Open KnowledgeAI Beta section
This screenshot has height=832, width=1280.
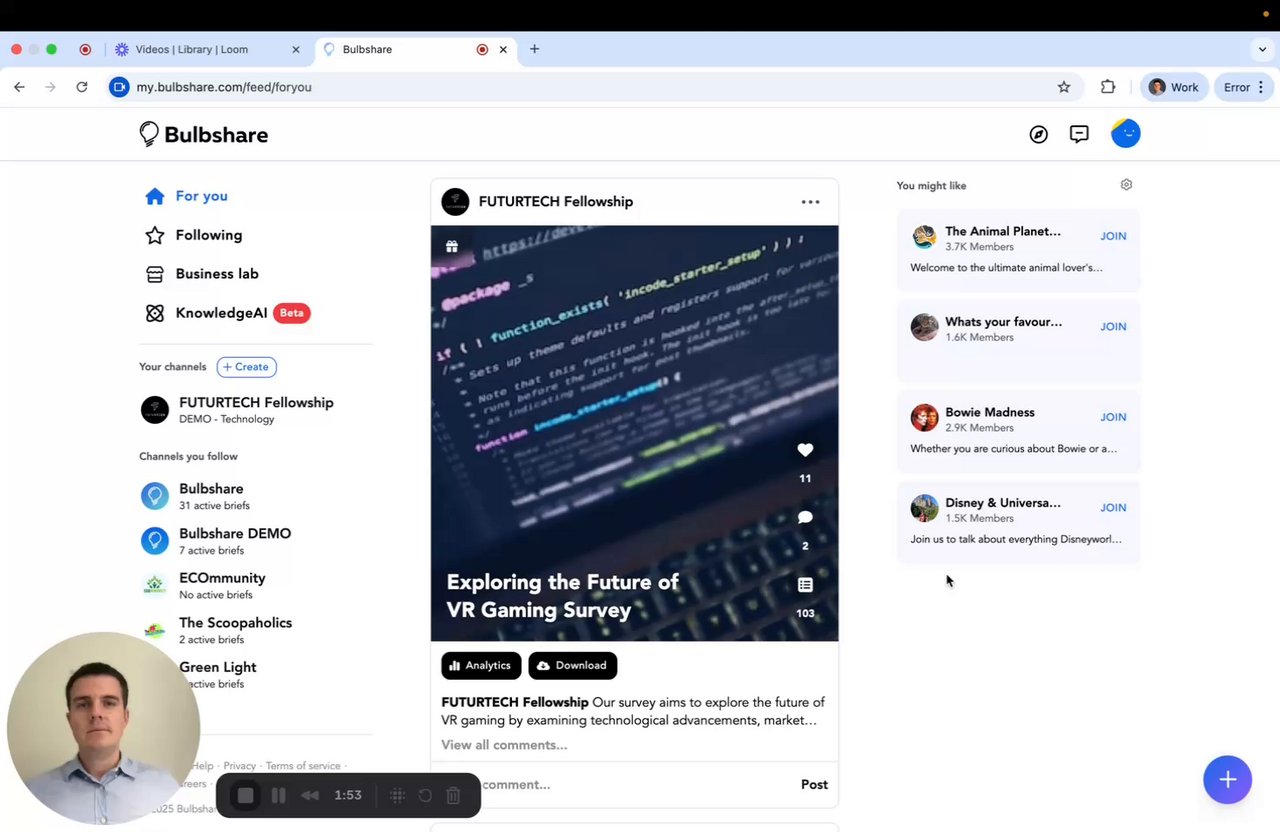(228, 313)
